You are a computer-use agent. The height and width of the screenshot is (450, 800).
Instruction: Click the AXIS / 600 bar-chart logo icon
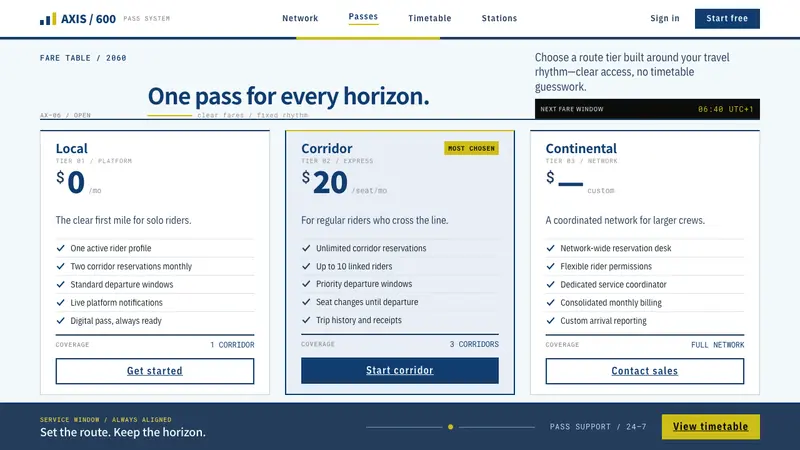pos(48,19)
